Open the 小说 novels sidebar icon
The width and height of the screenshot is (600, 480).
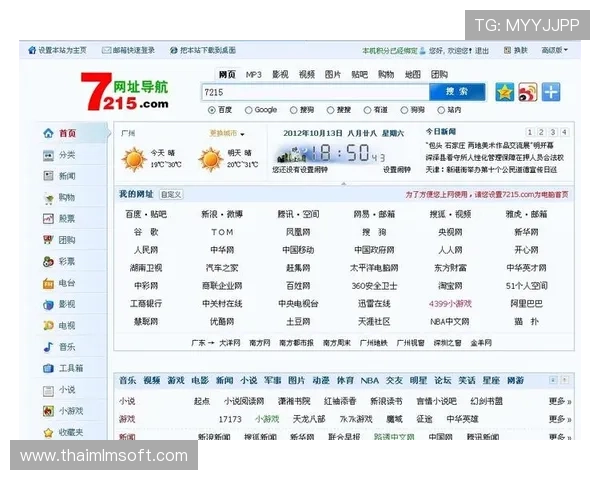(x=49, y=390)
